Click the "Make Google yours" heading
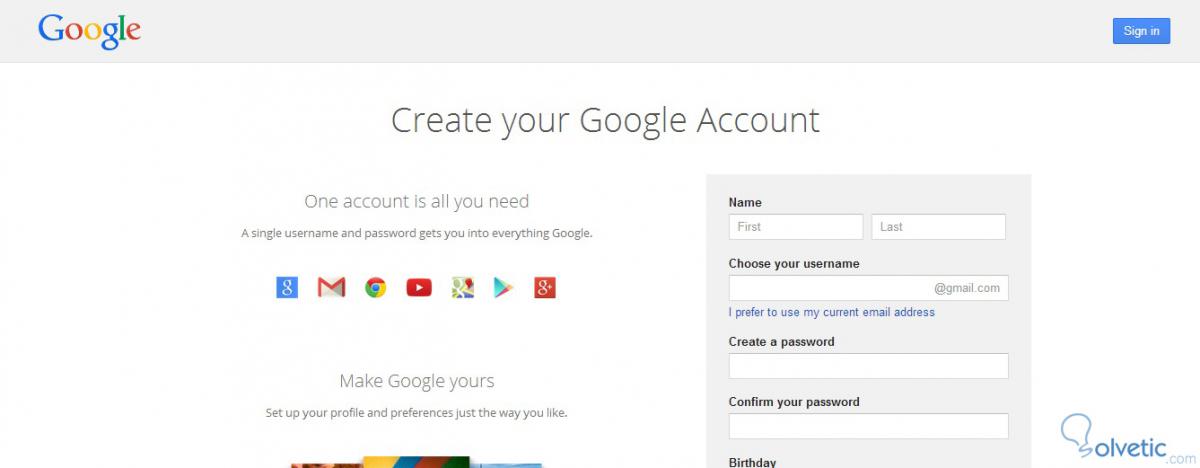This screenshot has width=1200, height=468. (416, 381)
